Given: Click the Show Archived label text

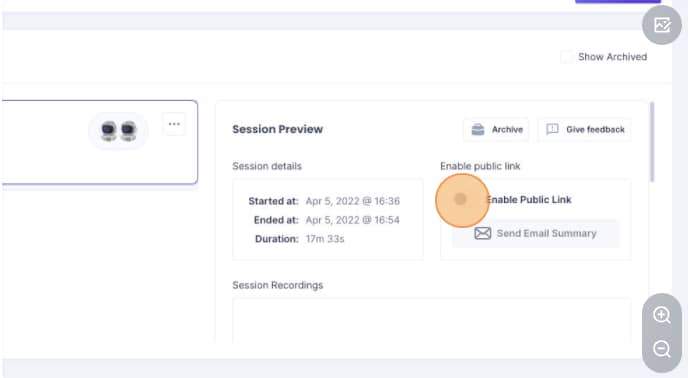Looking at the screenshot, I should pyautogui.click(x=612, y=57).
